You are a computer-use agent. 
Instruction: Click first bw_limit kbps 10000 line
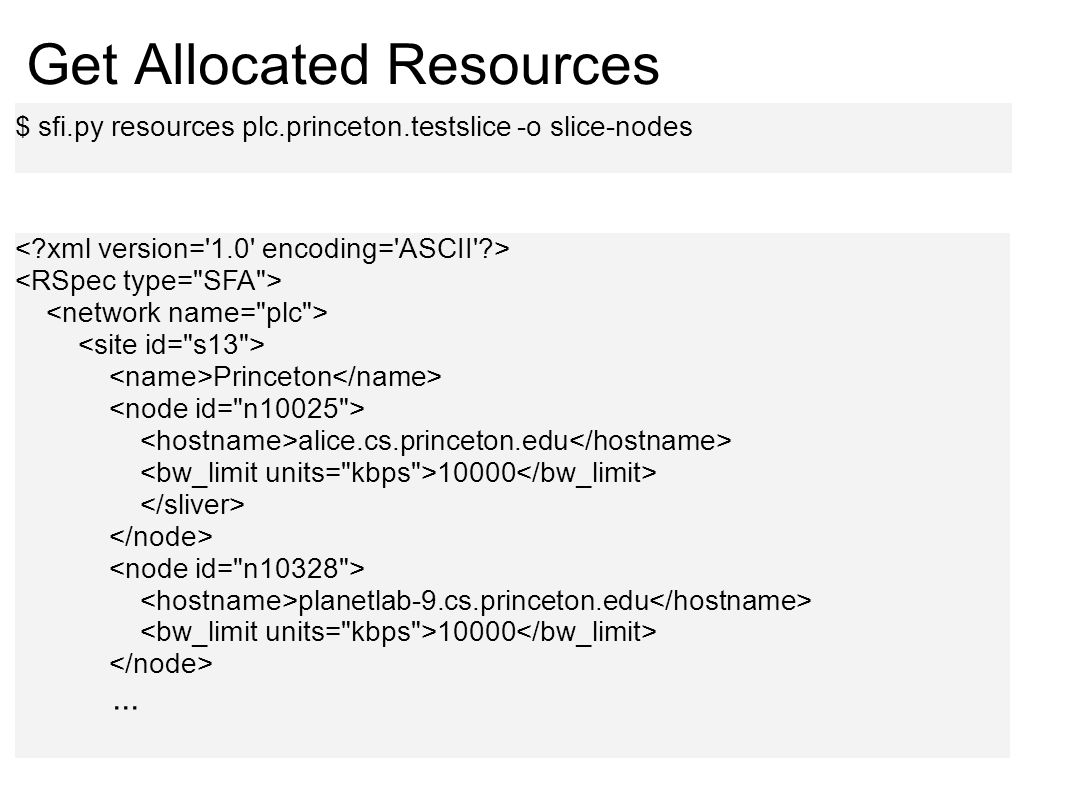click(x=398, y=472)
